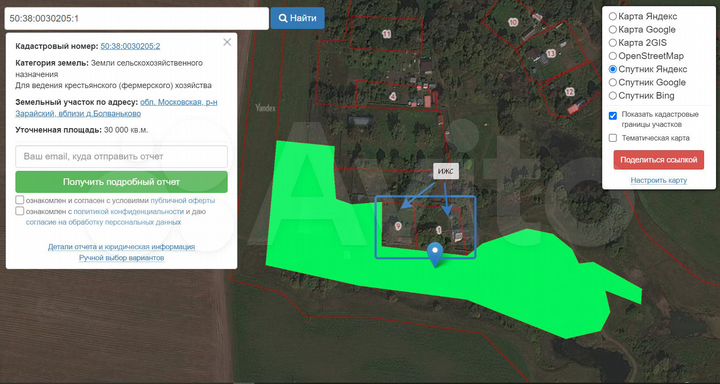
Task: Click Получить подробный отчет button
Action: (x=121, y=182)
